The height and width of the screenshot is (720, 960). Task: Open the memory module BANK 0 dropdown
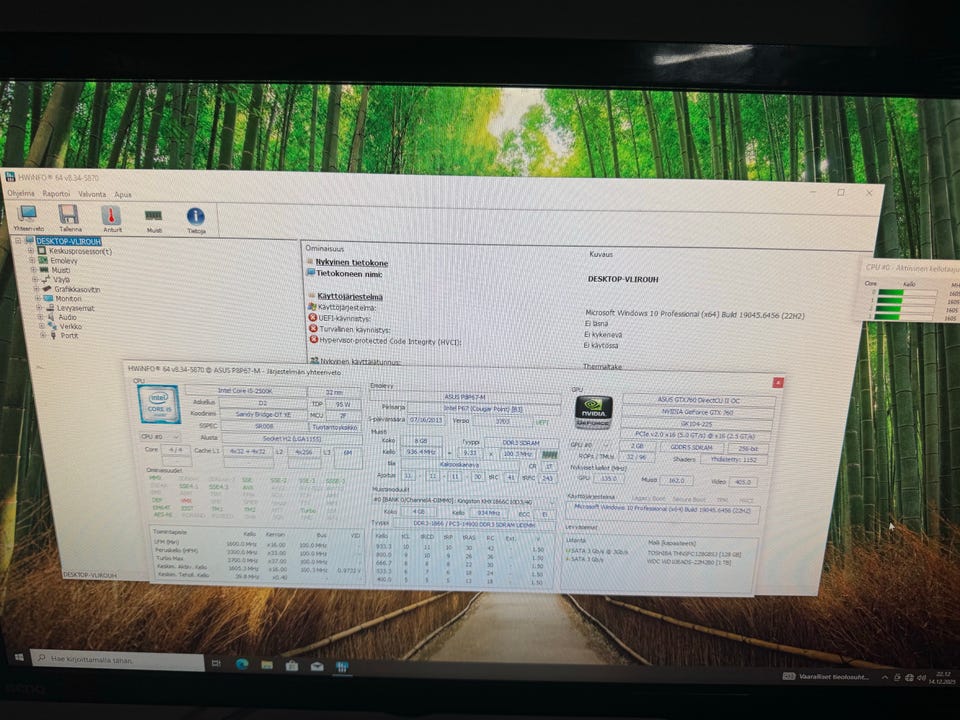[463, 500]
